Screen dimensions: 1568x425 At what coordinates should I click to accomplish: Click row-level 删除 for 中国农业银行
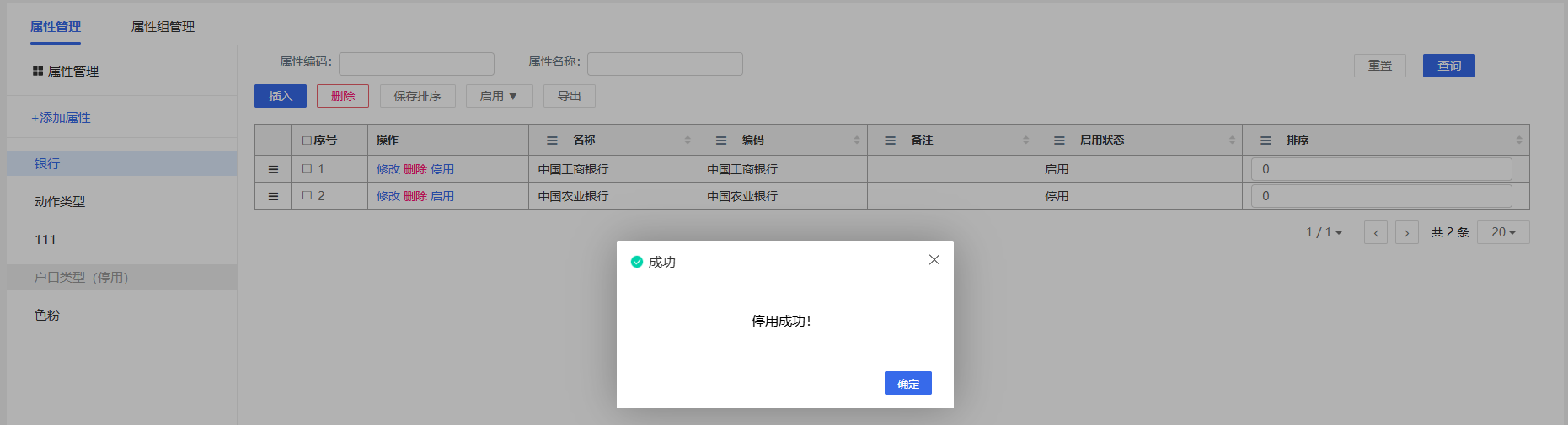click(415, 196)
